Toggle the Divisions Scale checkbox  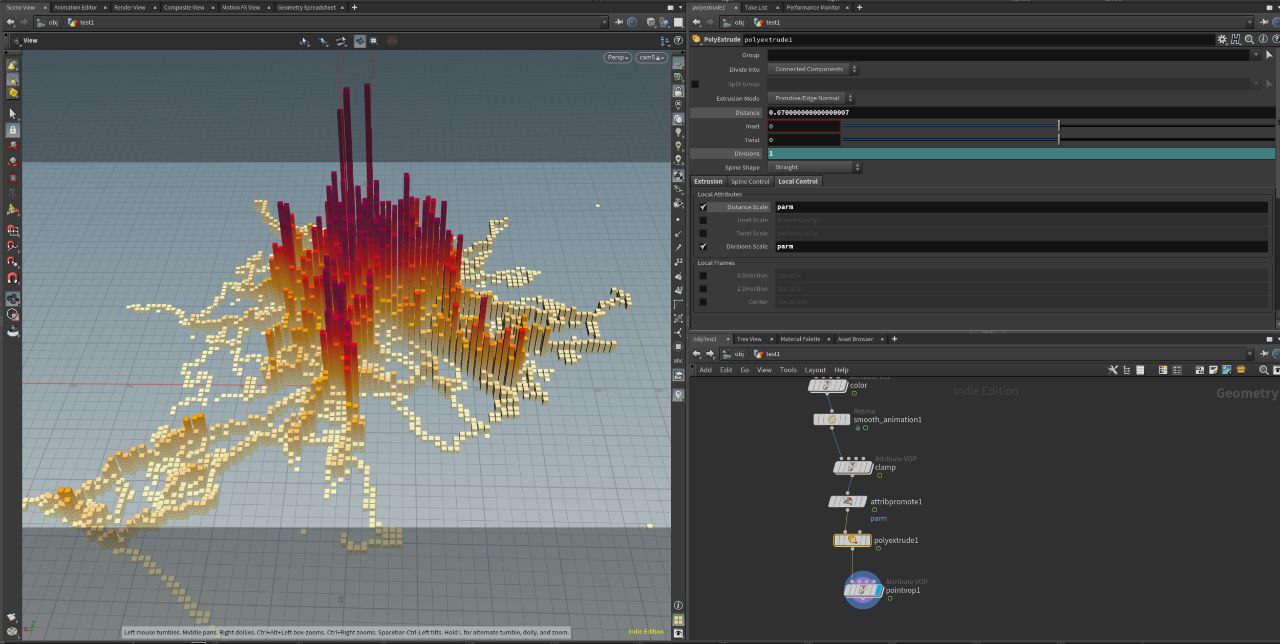point(703,246)
